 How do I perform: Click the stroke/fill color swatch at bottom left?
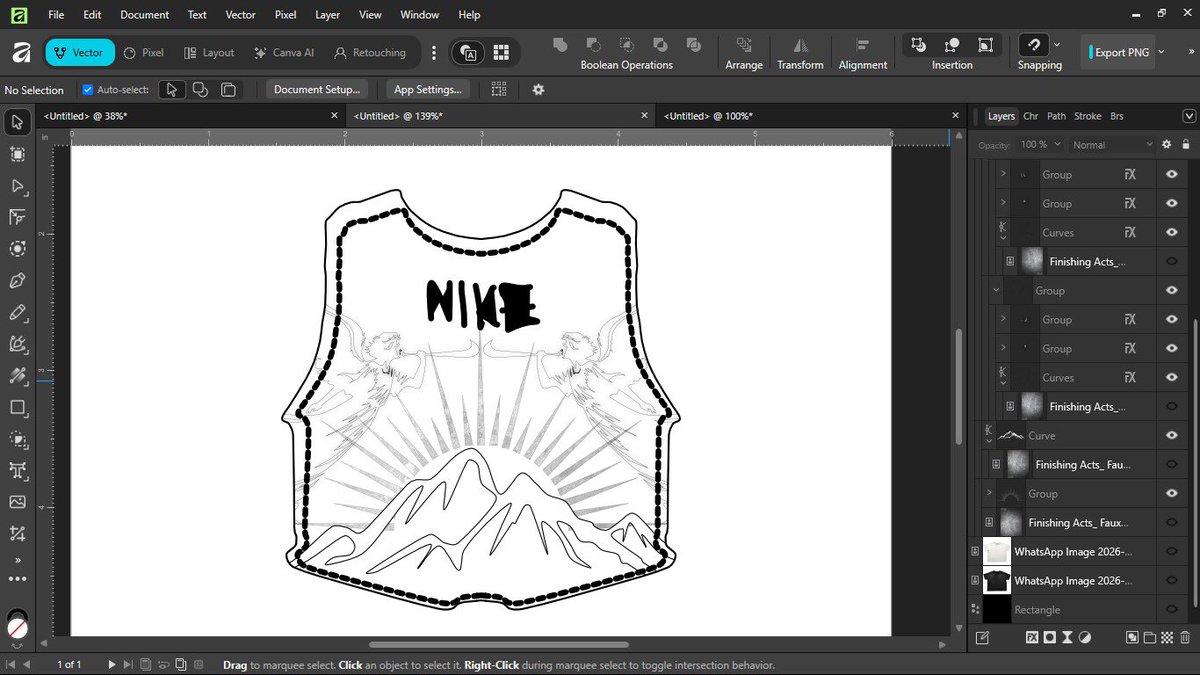(x=17, y=623)
